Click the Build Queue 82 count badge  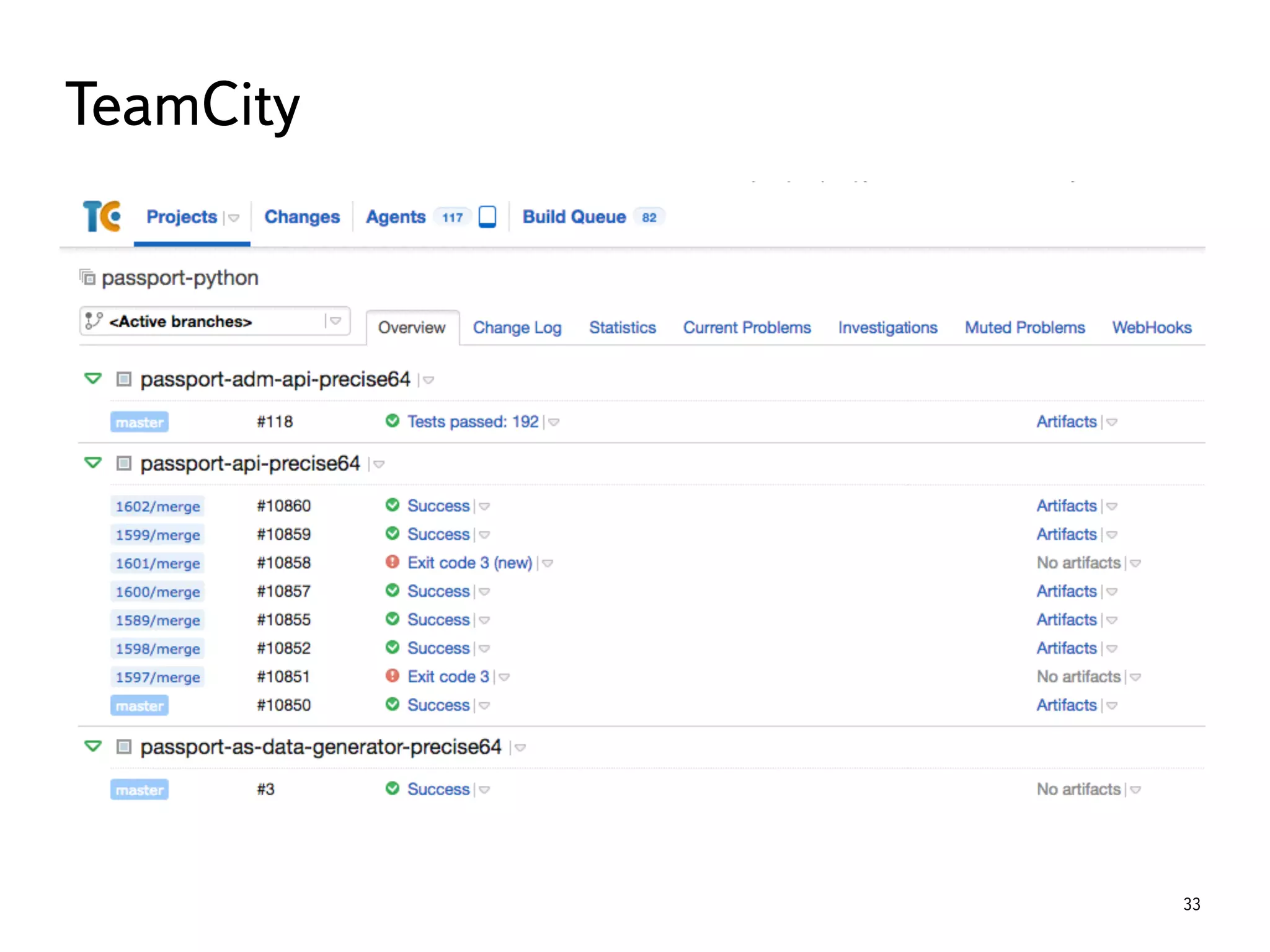pyautogui.click(x=649, y=218)
